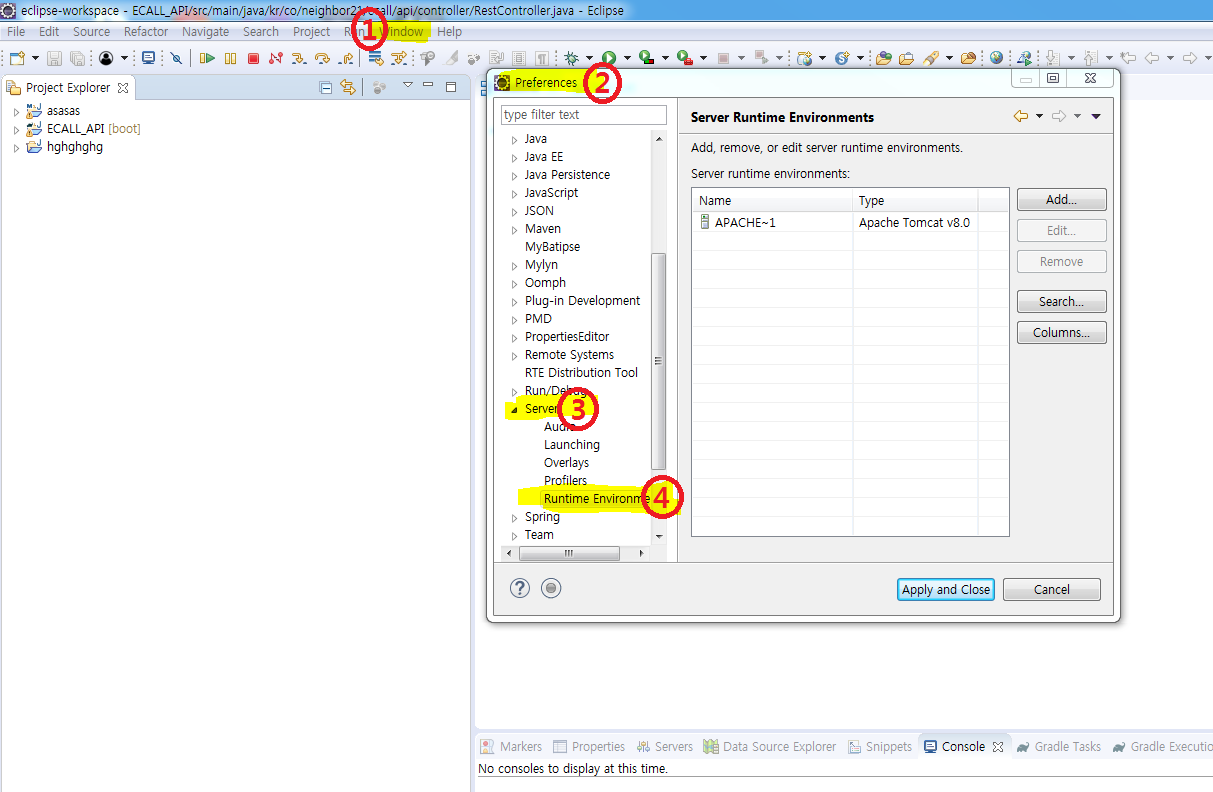Screen dimensions: 1213x792
Task: Click the Spring starter project icon
Action: point(842,58)
